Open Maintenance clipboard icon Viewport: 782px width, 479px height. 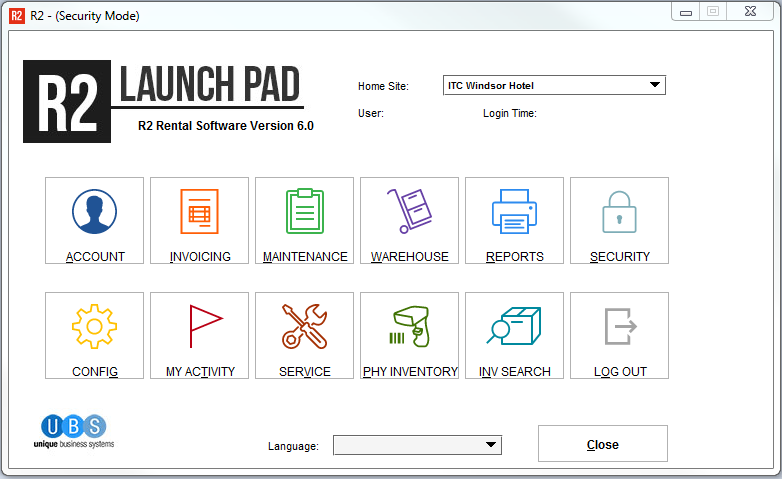(x=304, y=212)
